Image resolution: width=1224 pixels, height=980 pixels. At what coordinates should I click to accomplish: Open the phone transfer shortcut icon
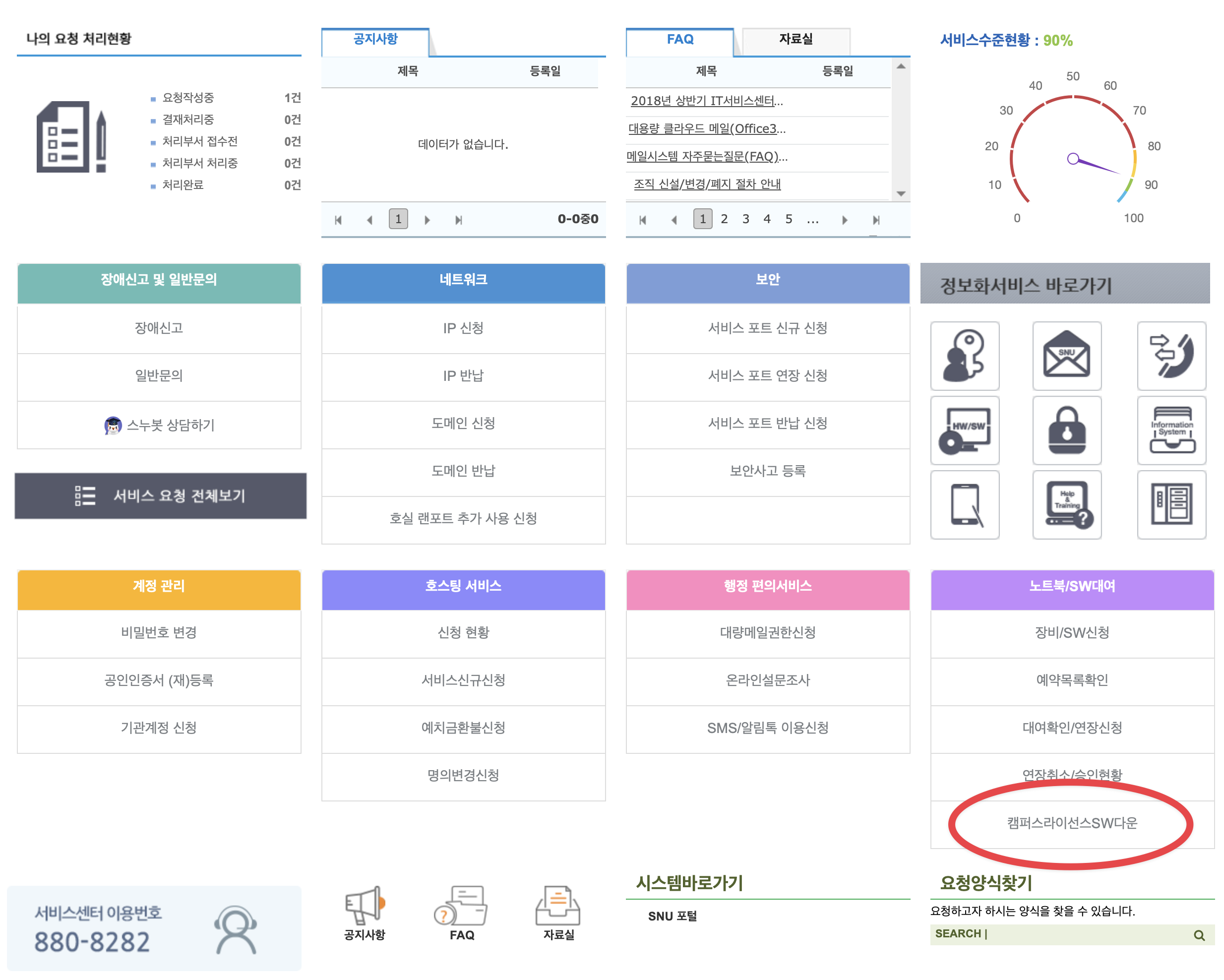[x=1171, y=356]
